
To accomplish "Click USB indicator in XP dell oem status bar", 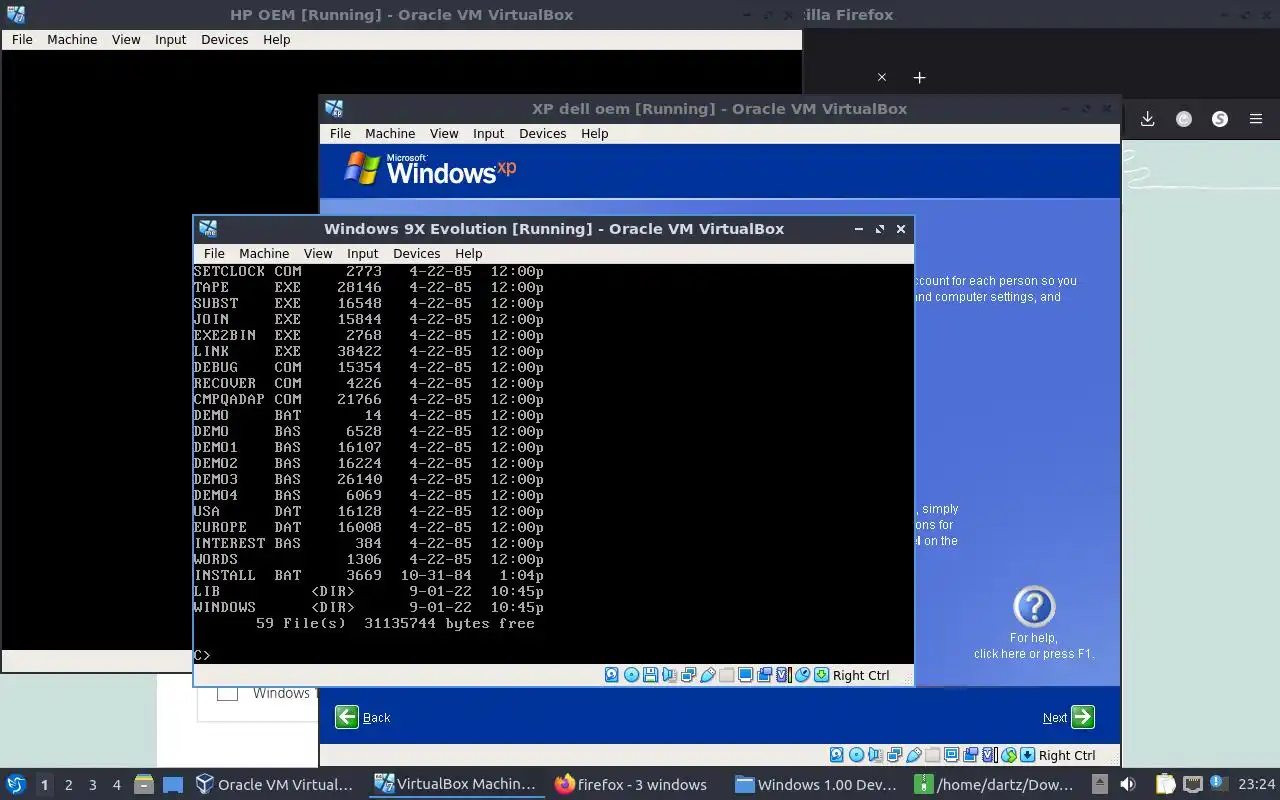I will pyautogui.click(x=914, y=755).
